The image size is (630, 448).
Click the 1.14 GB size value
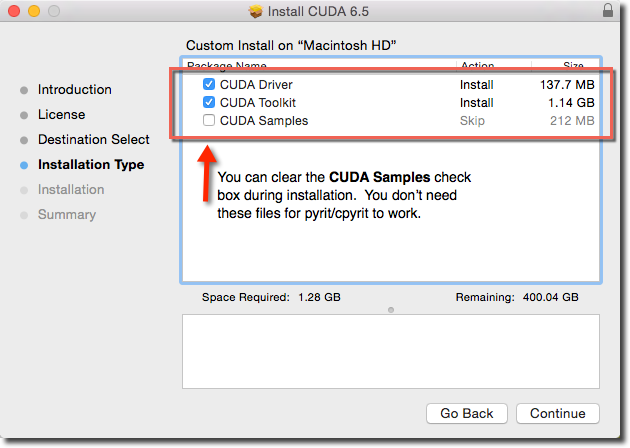click(571, 102)
